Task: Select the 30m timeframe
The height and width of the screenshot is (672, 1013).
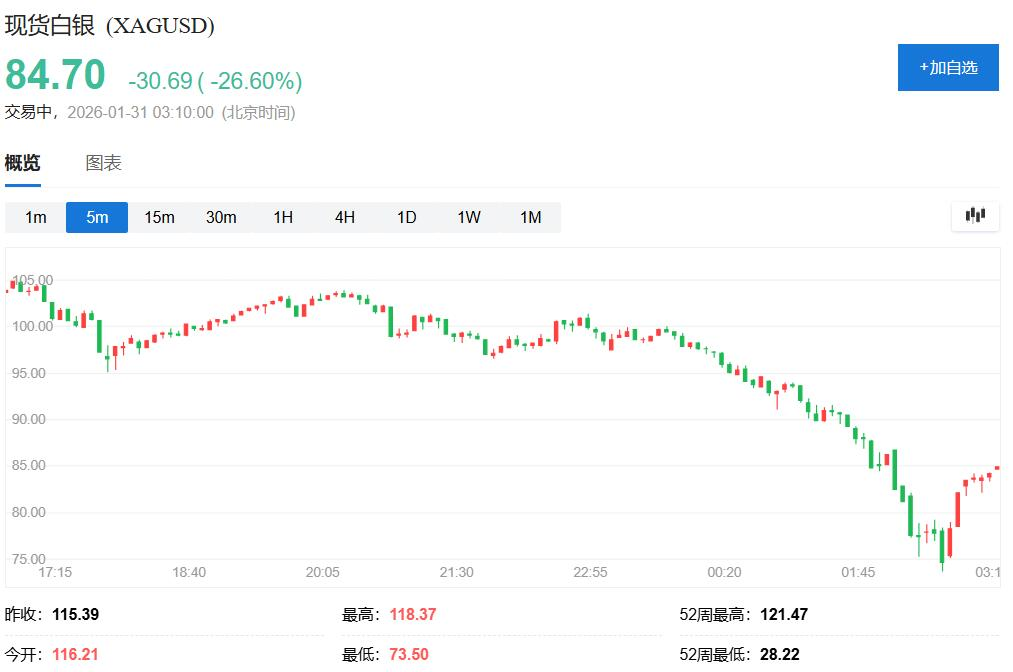Action: pyautogui.click(x=221, y=216)
